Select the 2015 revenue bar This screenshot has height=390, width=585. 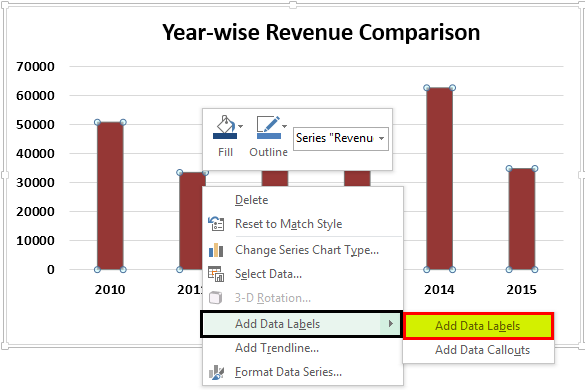coord(522,219)
